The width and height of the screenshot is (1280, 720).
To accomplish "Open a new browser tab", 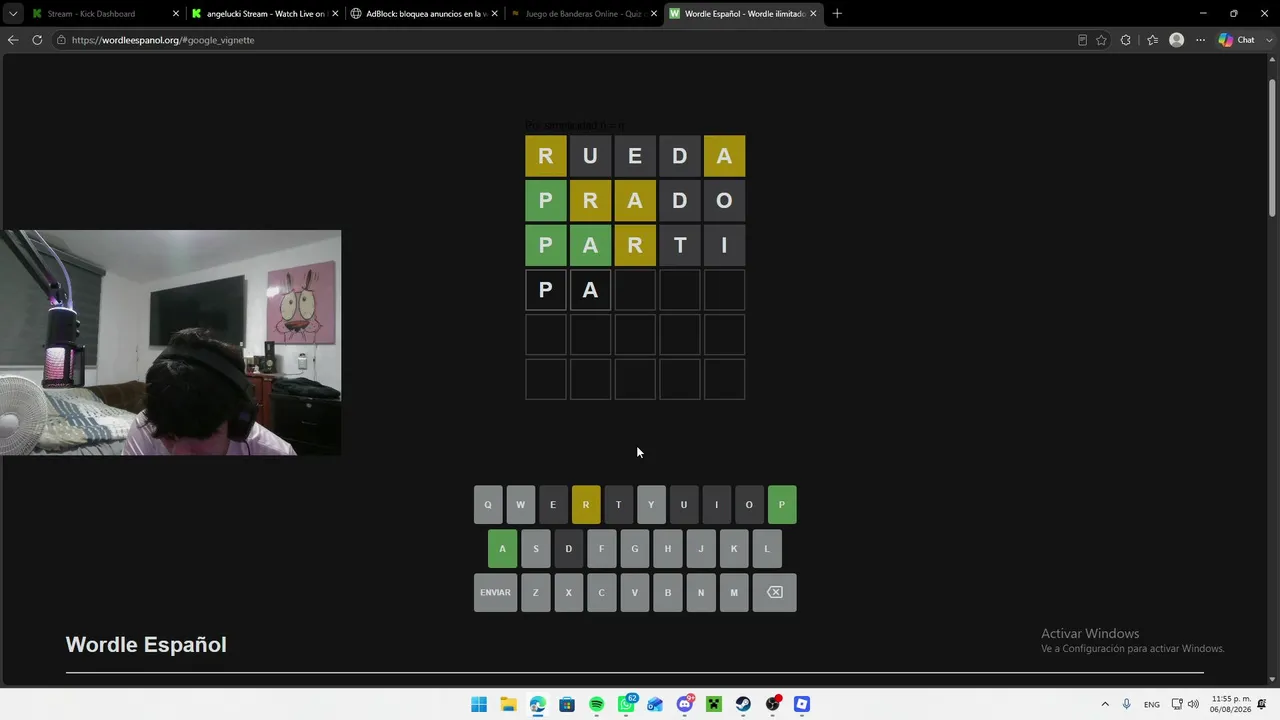I will pyautogui.click(x=837, y=14).
